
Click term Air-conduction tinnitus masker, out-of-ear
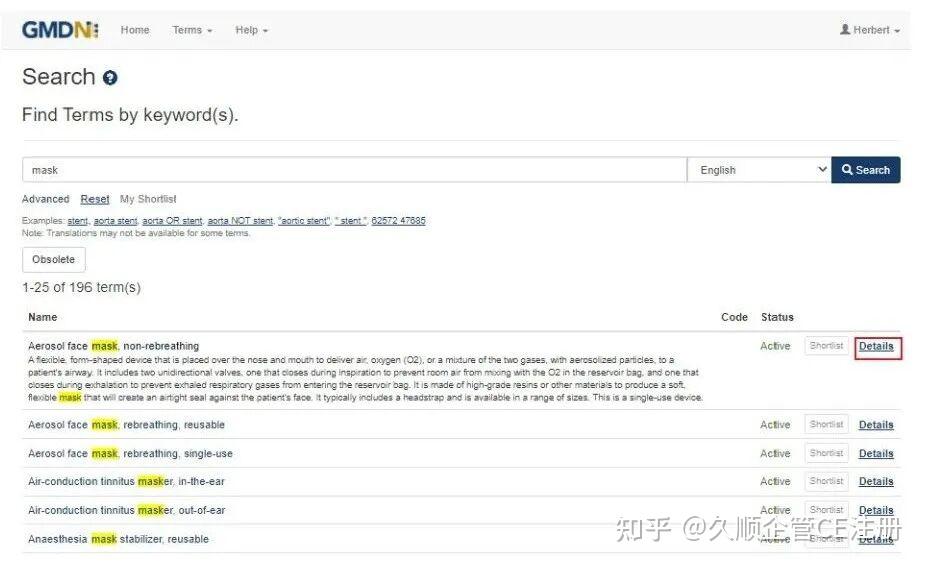coord(126,510)
